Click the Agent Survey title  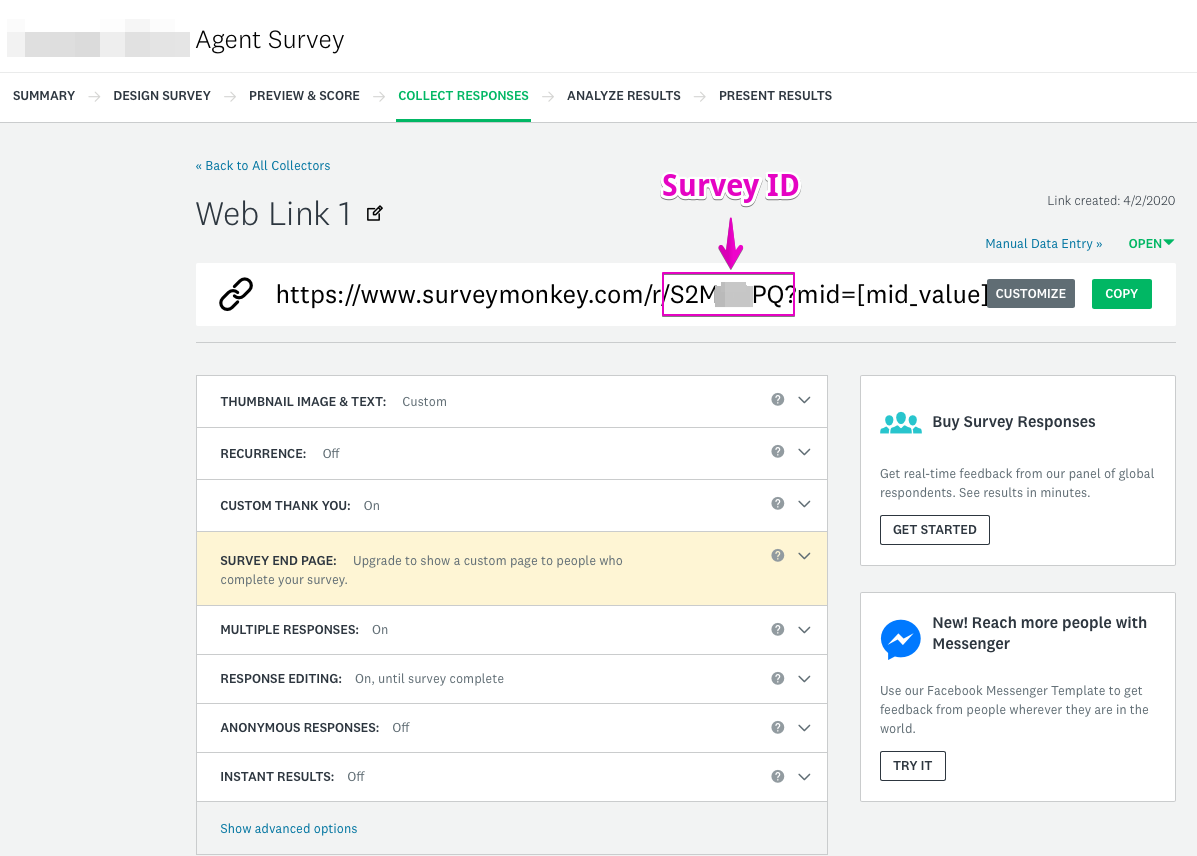coord(269,40)
